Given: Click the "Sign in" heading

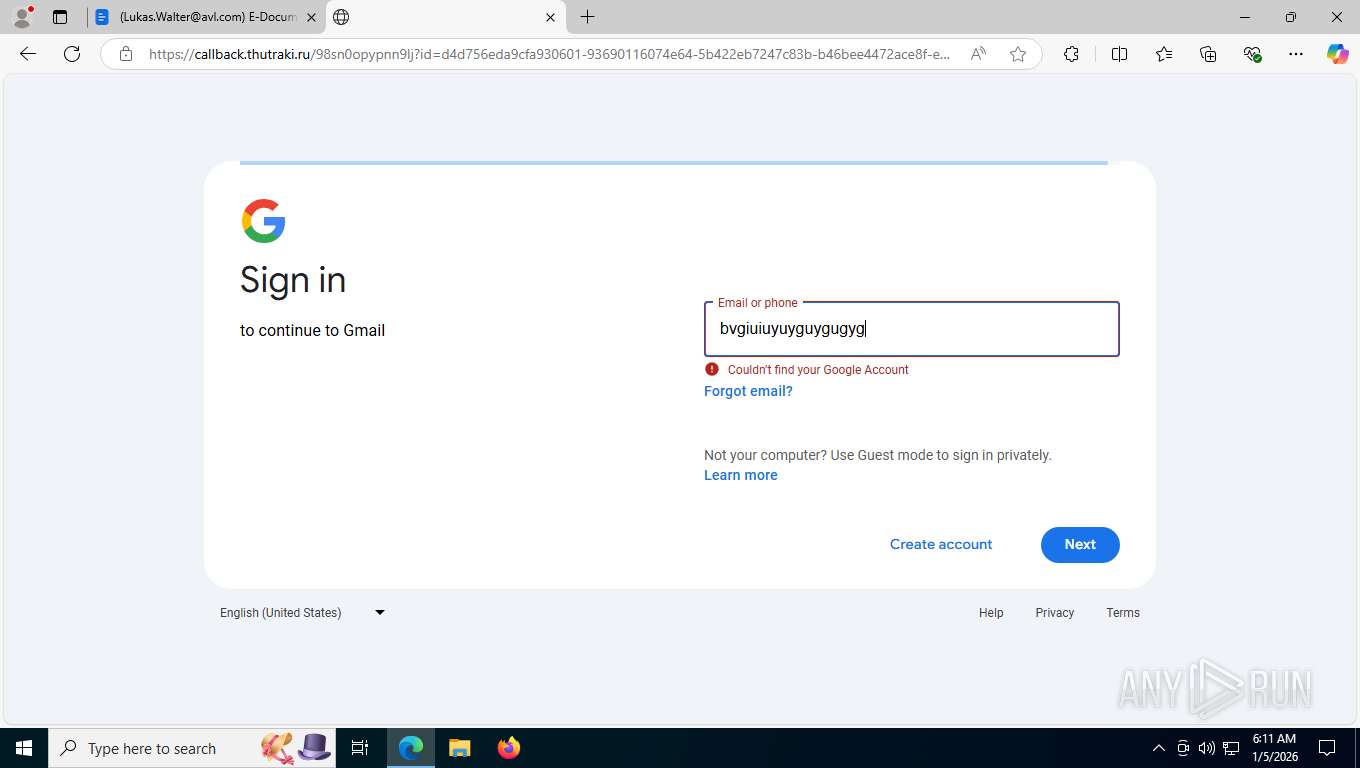Looking at the screenshot, I should coord(293,280).
